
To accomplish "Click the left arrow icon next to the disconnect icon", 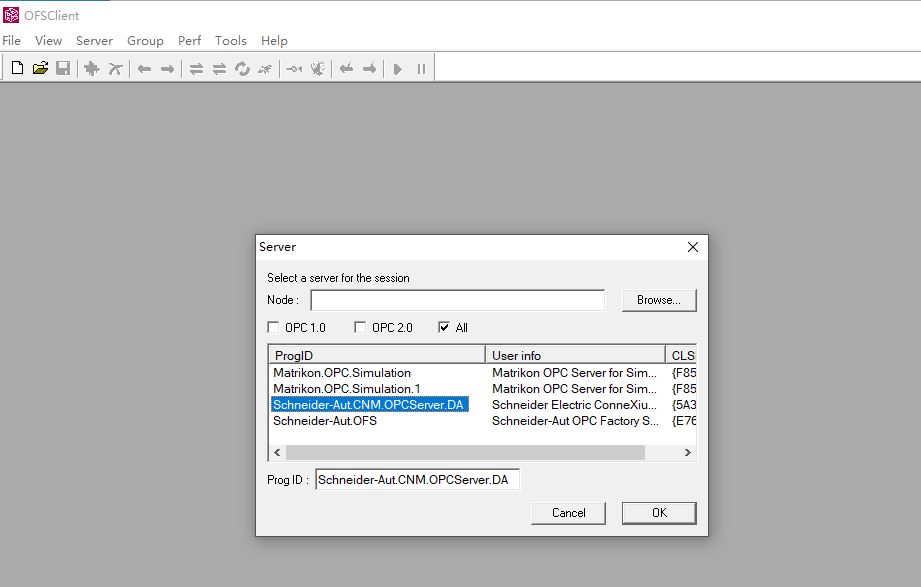I will (144, 69).
